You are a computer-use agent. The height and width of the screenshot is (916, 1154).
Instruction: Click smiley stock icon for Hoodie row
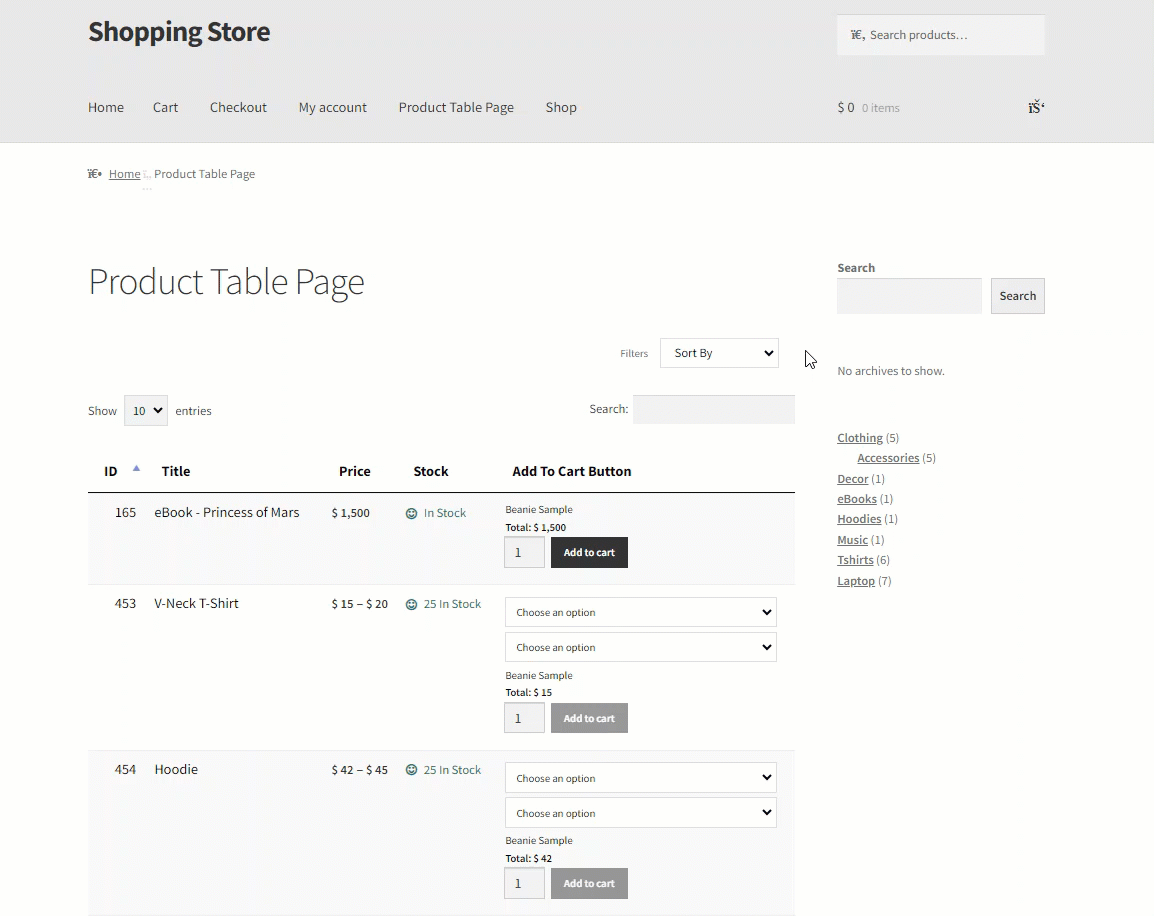[x=411, y=770]
